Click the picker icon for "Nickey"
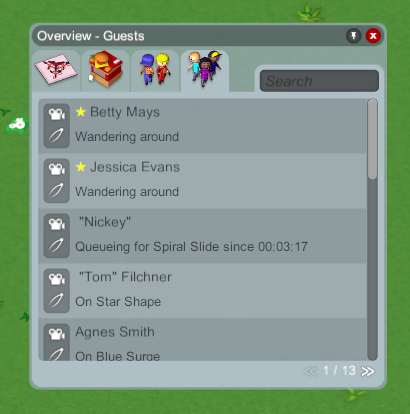The image size is (410, 414). 56,246
